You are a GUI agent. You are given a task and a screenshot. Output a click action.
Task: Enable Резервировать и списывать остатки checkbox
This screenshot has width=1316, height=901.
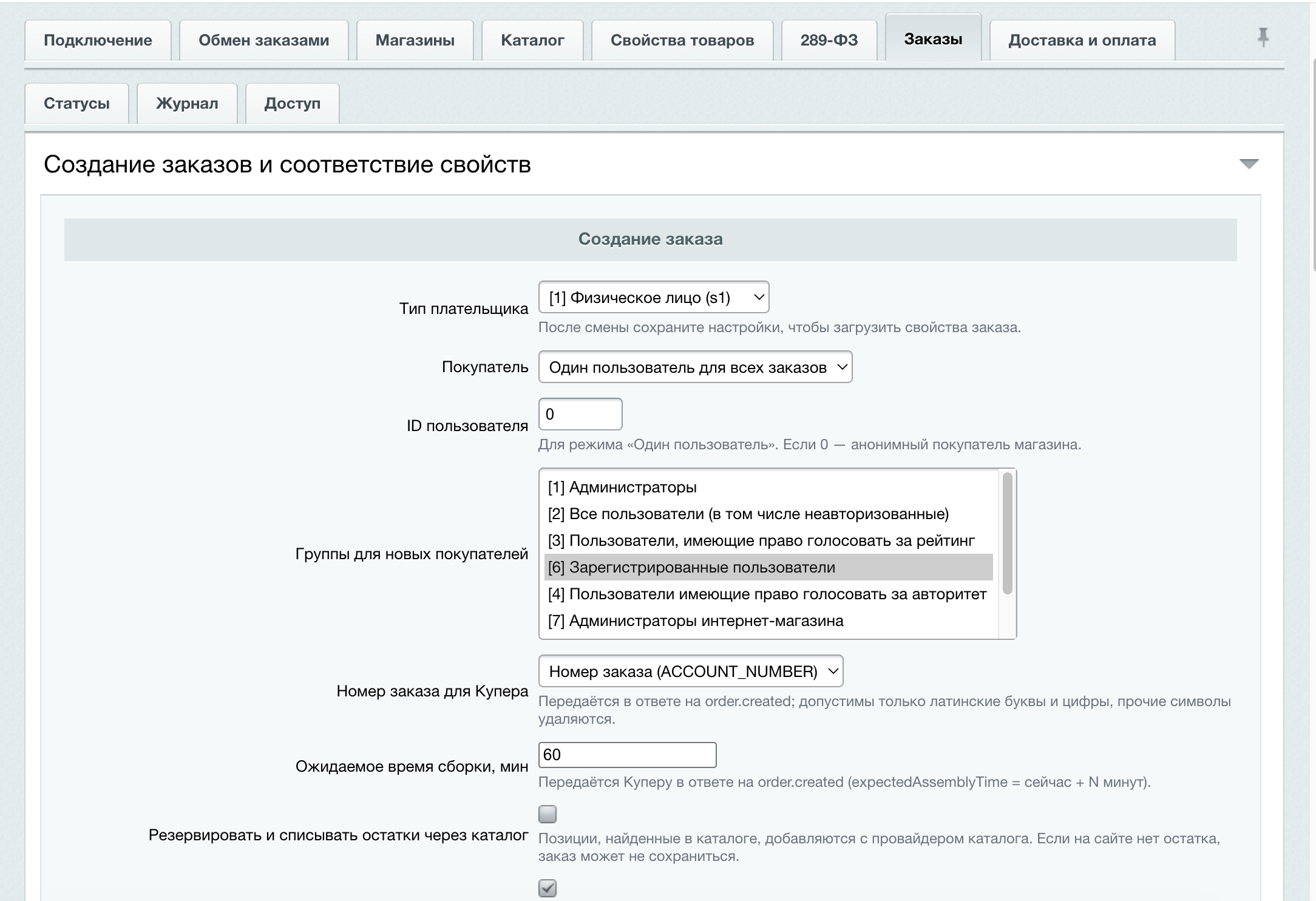[548, 814]
